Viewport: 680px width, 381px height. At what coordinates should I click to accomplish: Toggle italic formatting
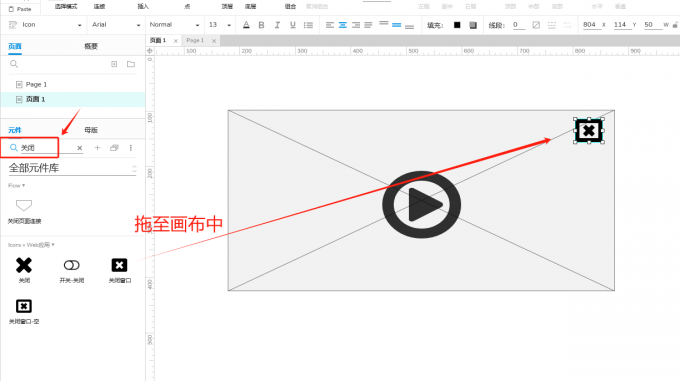pos(277,25)
